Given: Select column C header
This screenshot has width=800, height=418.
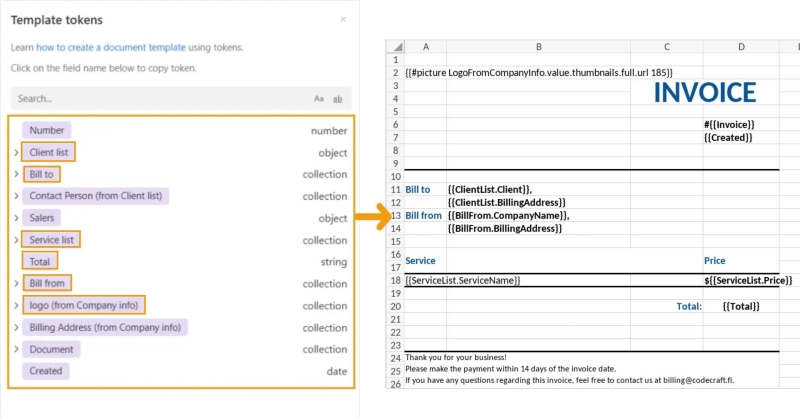Looking at the screenshot, I should [666, 46].
